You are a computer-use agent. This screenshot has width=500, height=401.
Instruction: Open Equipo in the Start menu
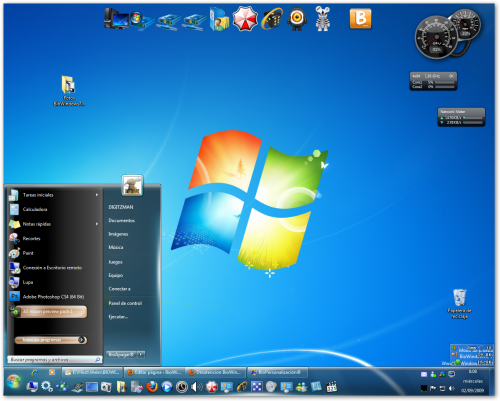point(116,275)
